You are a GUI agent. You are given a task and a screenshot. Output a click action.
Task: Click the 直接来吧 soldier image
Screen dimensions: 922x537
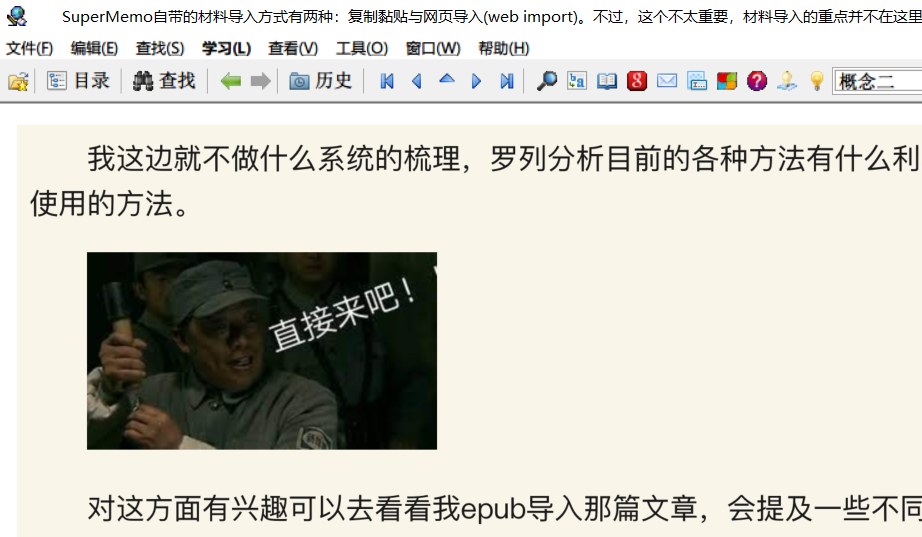[x=262, y=351]
